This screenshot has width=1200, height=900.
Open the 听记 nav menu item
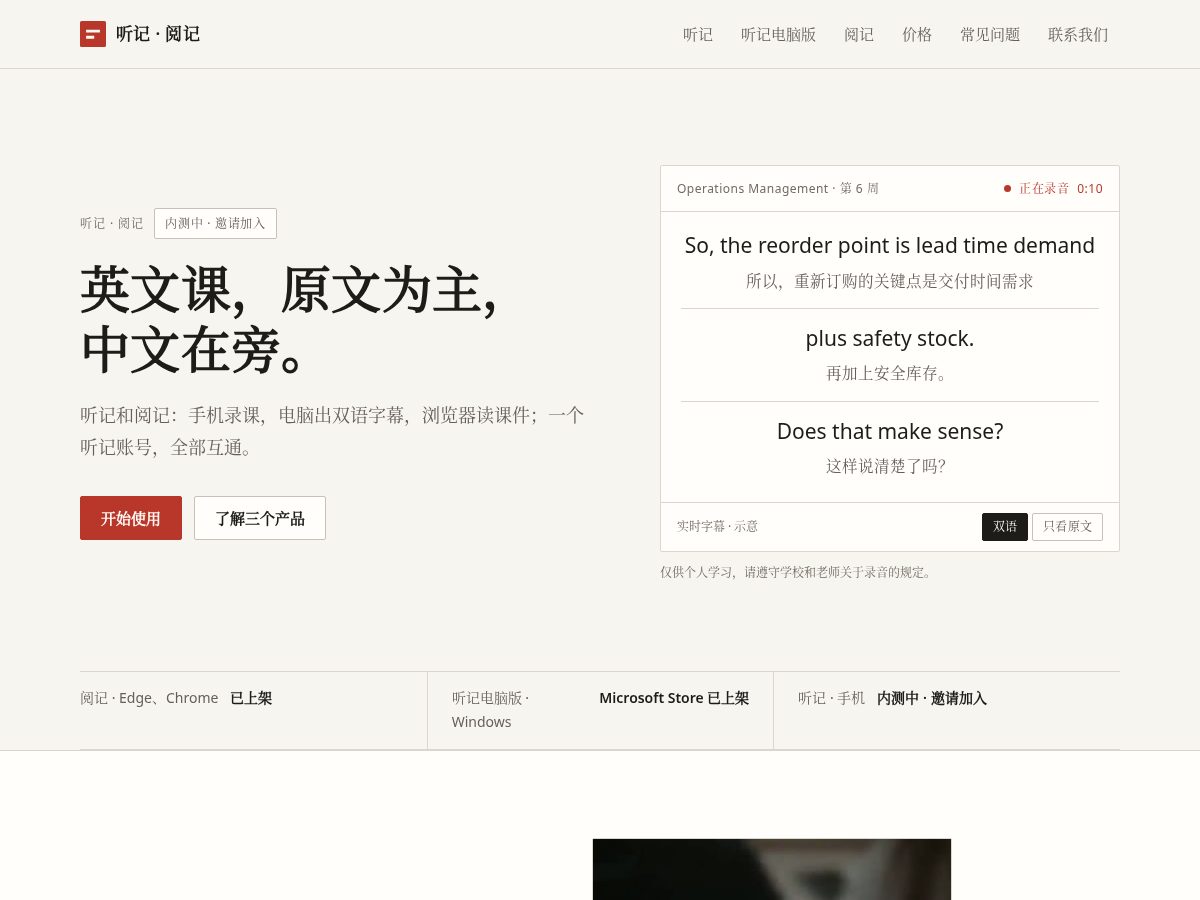698,35
